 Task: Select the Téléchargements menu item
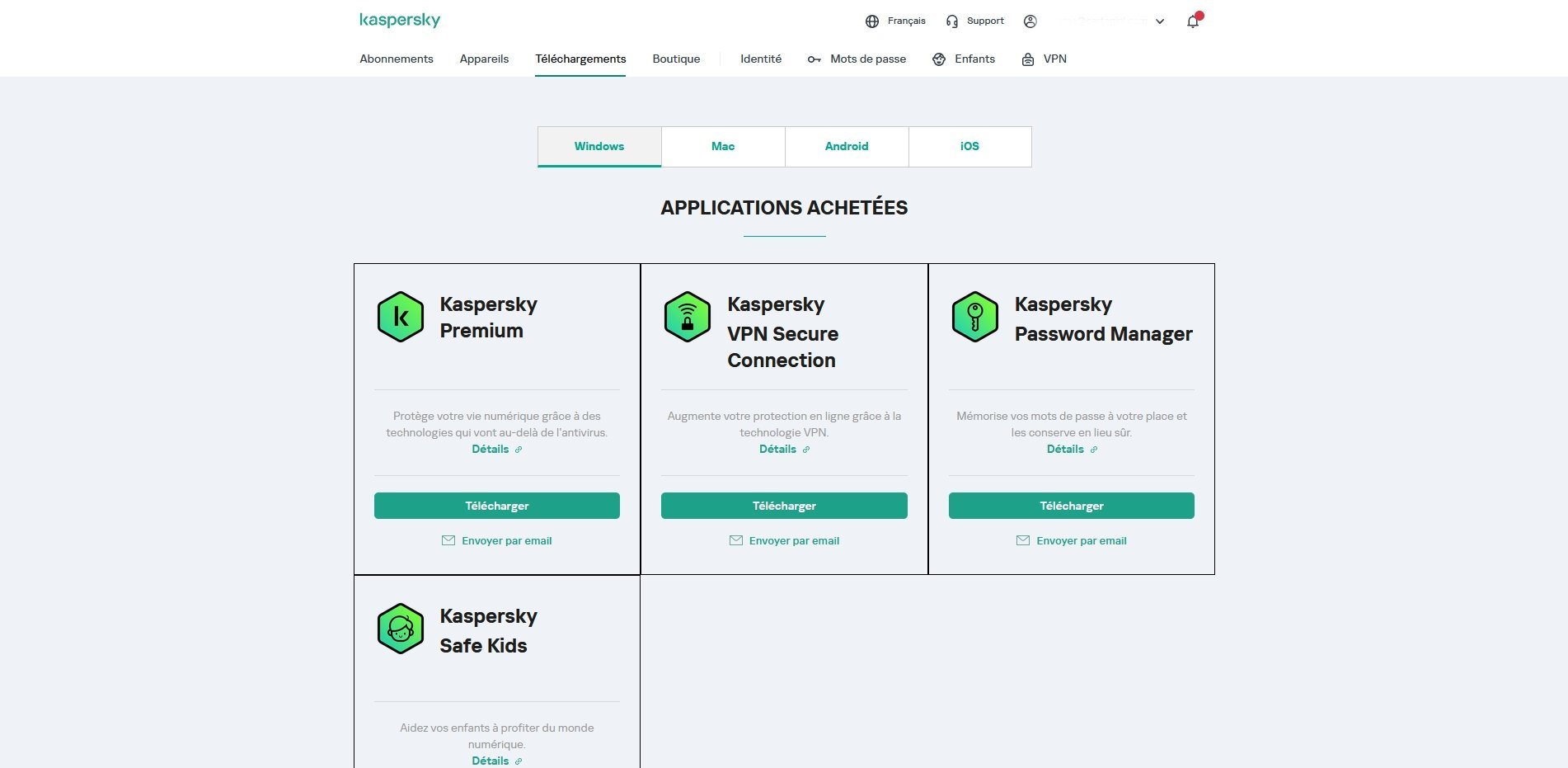click(580, 59)
